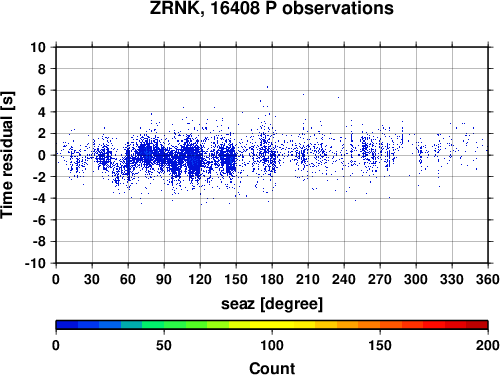Select the dark blue start of colorbar
The height and width of the screenshot is (375, 500).
click(67, 325)
